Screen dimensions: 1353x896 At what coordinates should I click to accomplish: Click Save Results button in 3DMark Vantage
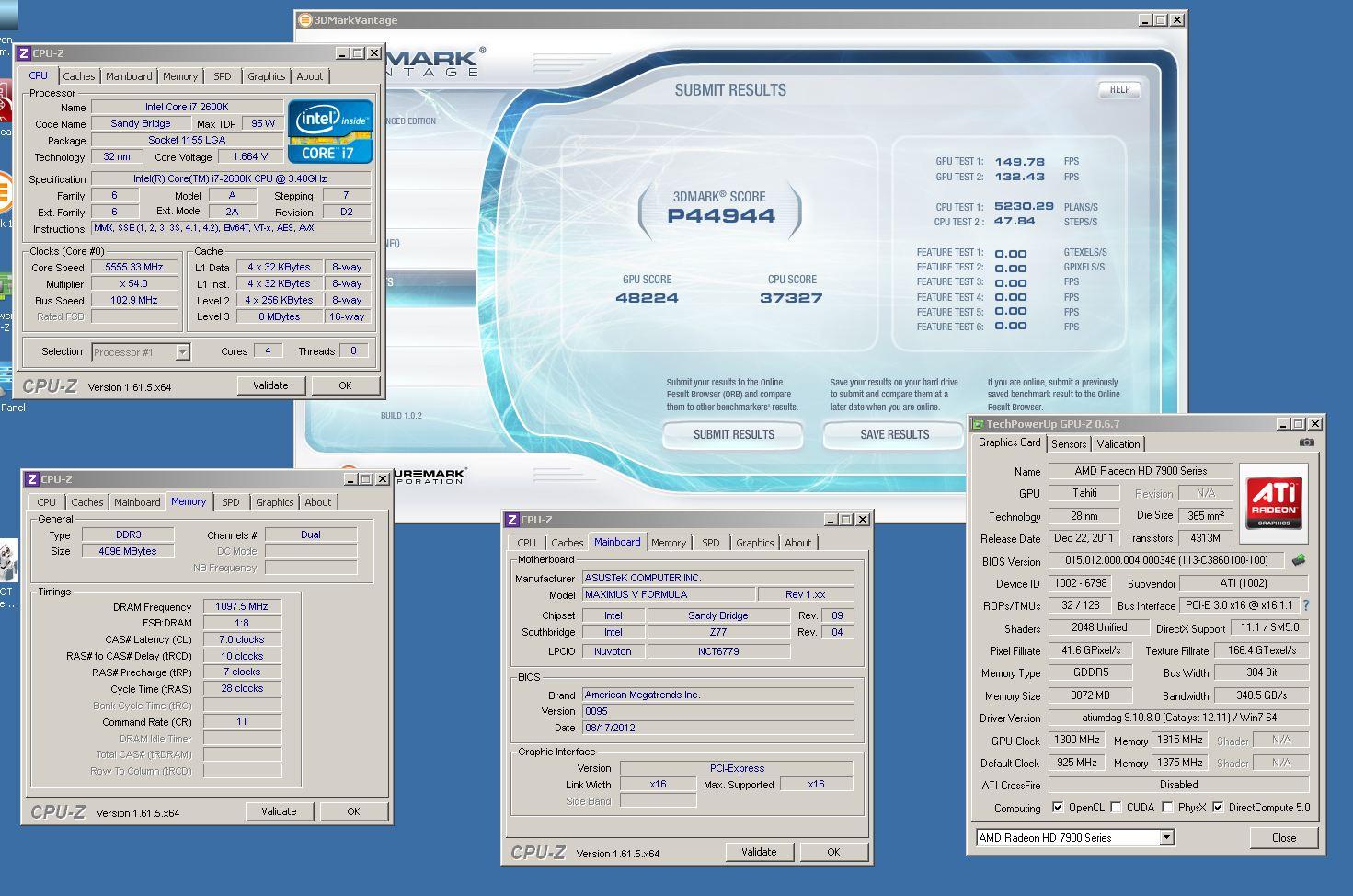pos(894,434)
